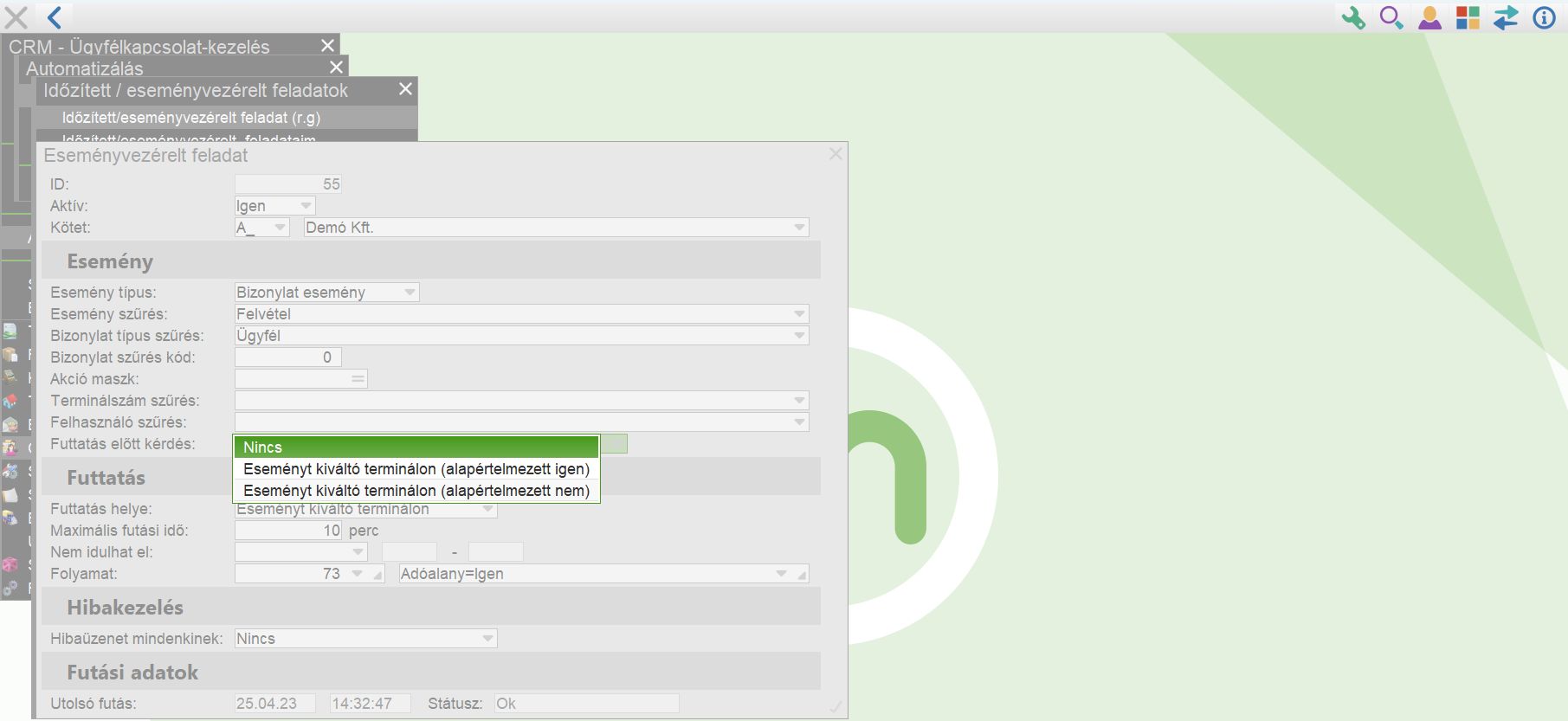Open the info icon in the top bar
The image size is (1568, 721).
[1544, 17]
